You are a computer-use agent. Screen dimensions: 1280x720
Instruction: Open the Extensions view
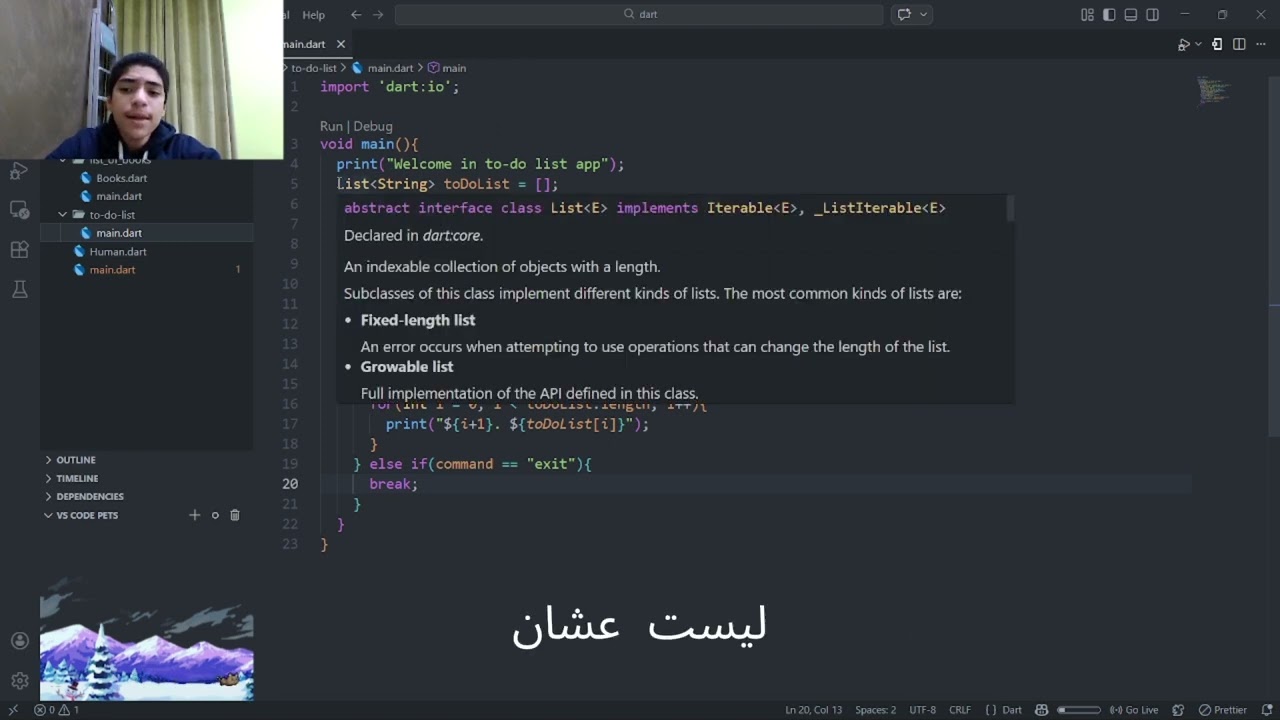pyautogui.click(x=19, y=250)
